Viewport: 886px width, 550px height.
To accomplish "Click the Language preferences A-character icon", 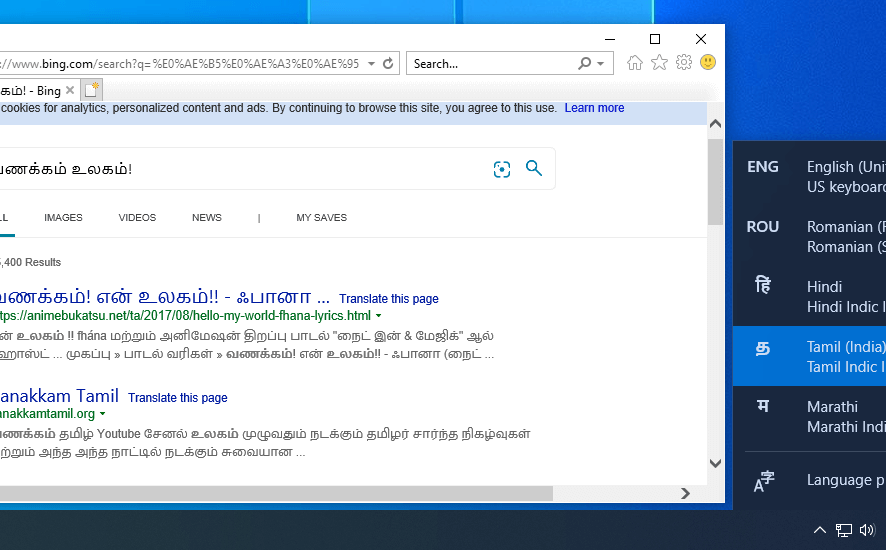I will click(x=764, y=482).
